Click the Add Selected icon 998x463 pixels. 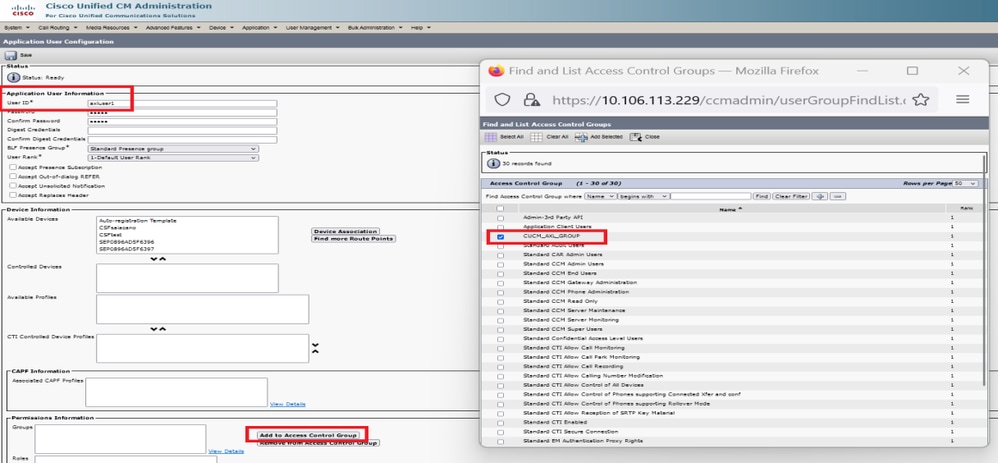[x=580, y=137]
